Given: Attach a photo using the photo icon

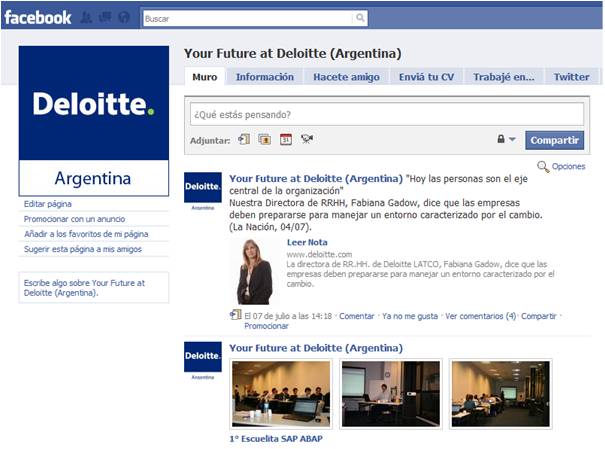Looking at the screenshot, I should click(265, 139).
